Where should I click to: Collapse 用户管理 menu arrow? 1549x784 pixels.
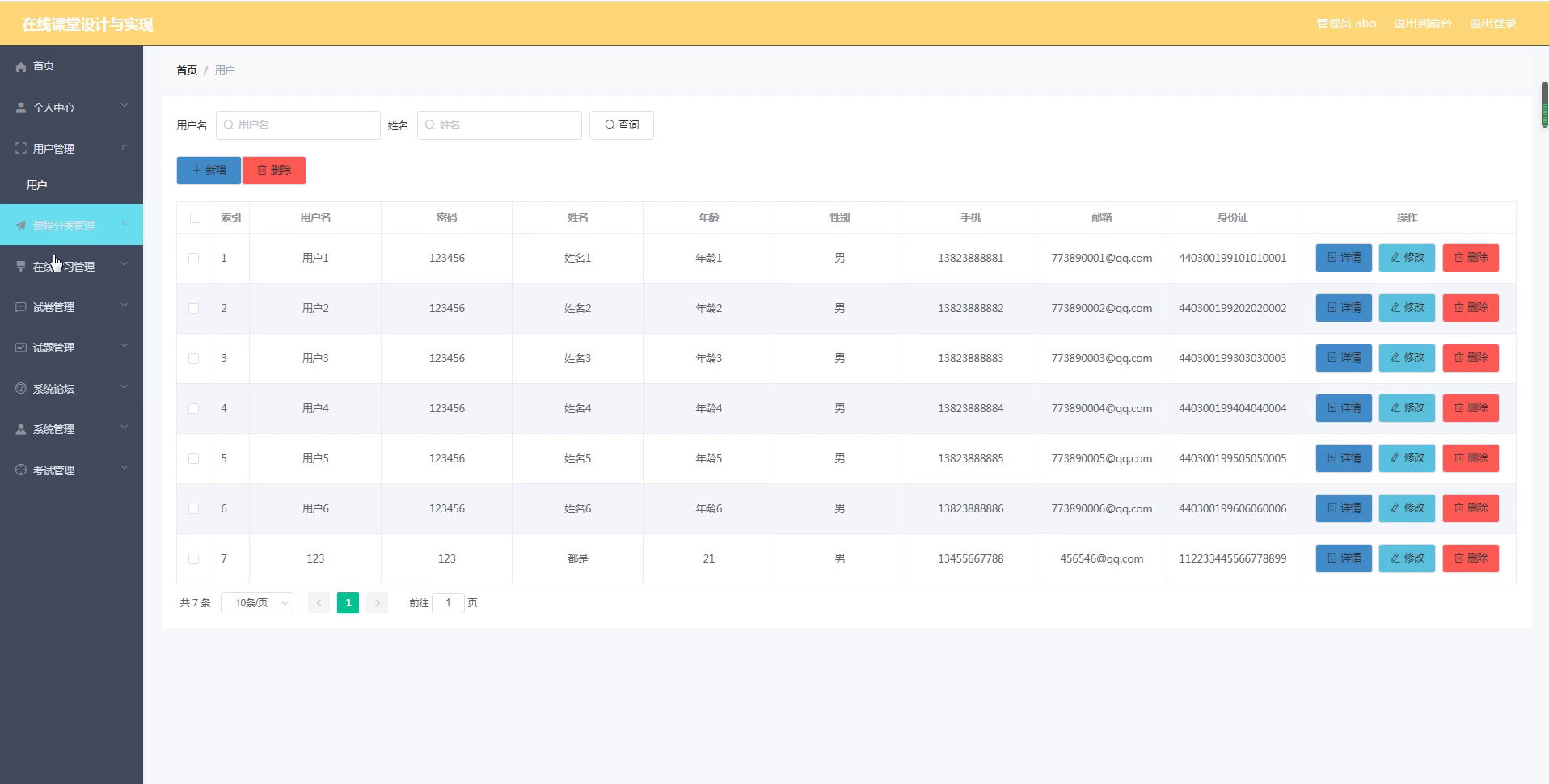pos(125,147)
